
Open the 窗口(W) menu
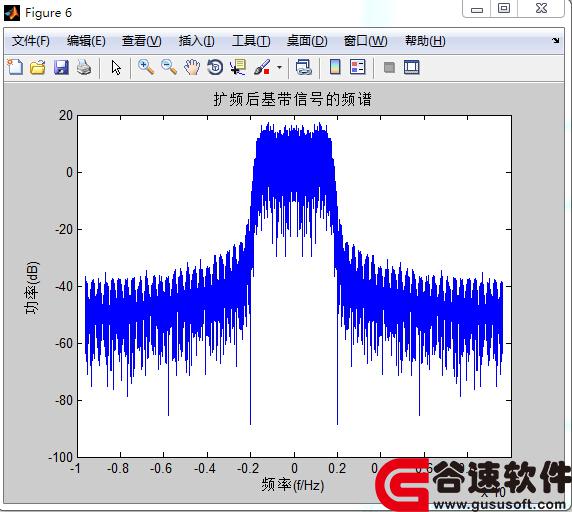[x=366, y=41]
